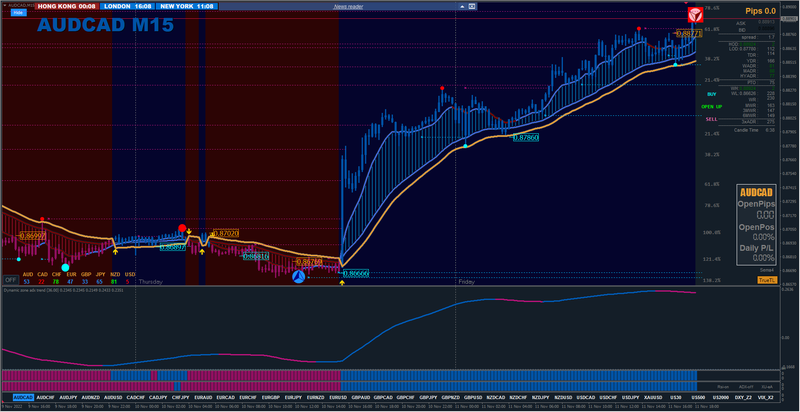
Task: Switch to the US30 symbol tab
Action: [676, 397]
